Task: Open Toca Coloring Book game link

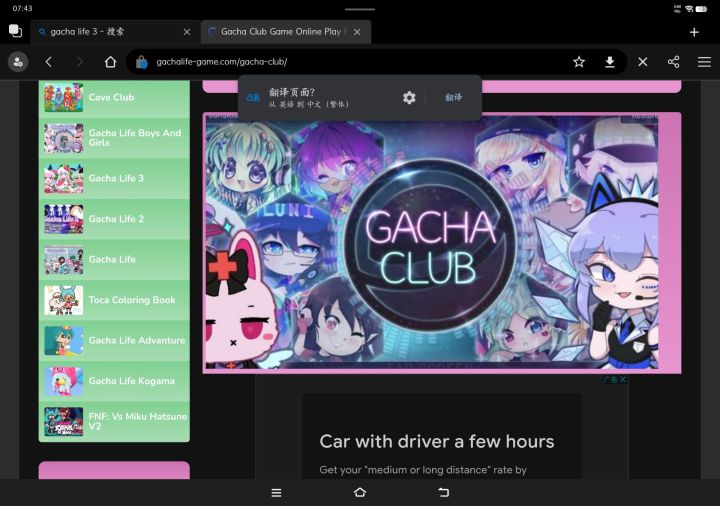Action: click(114, 300)
